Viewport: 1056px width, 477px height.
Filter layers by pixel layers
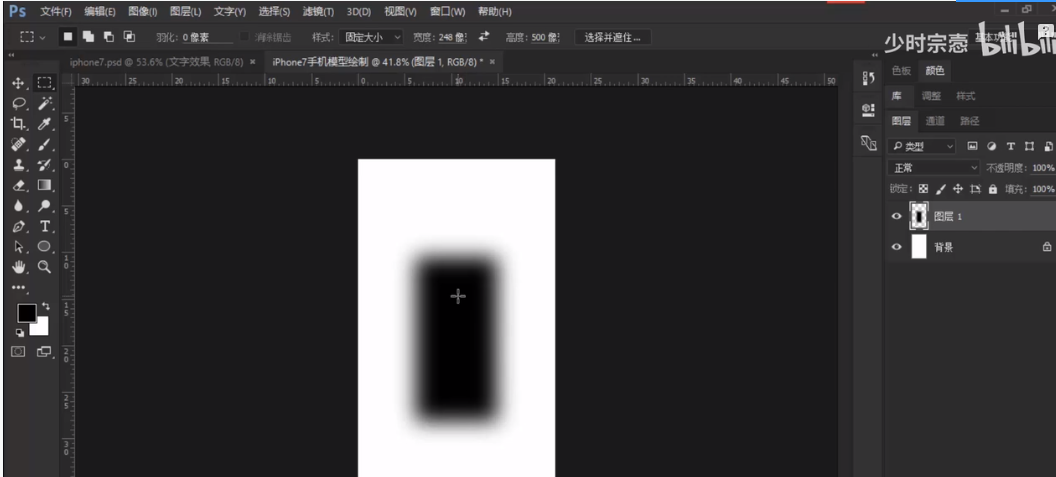[972, 146]
